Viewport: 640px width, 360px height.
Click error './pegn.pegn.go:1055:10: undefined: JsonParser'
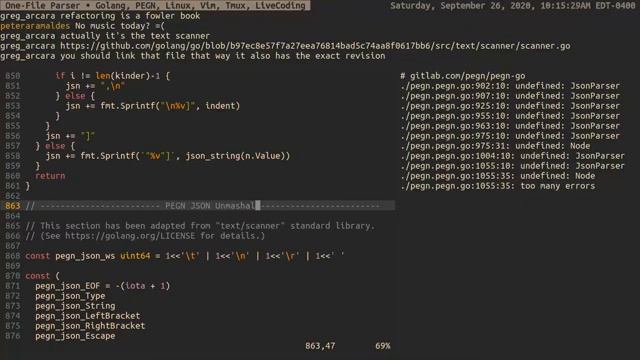(x=513, y=166)
